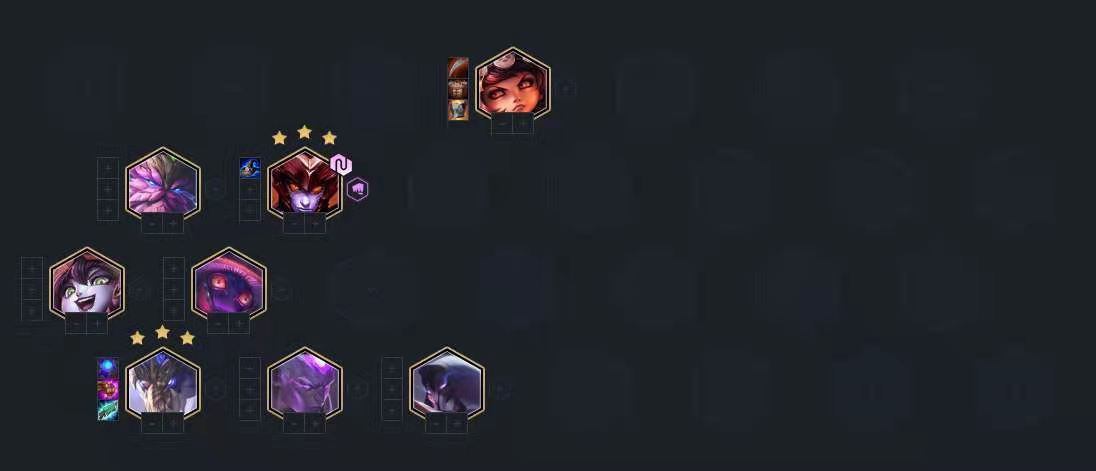Click the purple fist emblem badge
Viewport: 1096px width, 471px height.
tap(357, 189)
